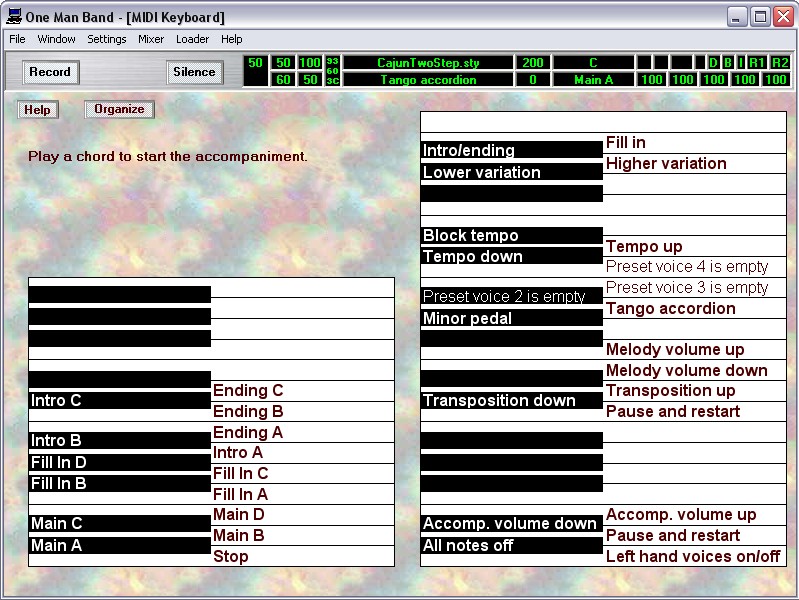The width and height of the screenshot is (799, 600).
Task: Click the Main A section display in status panel
Action: coord(593,80)
